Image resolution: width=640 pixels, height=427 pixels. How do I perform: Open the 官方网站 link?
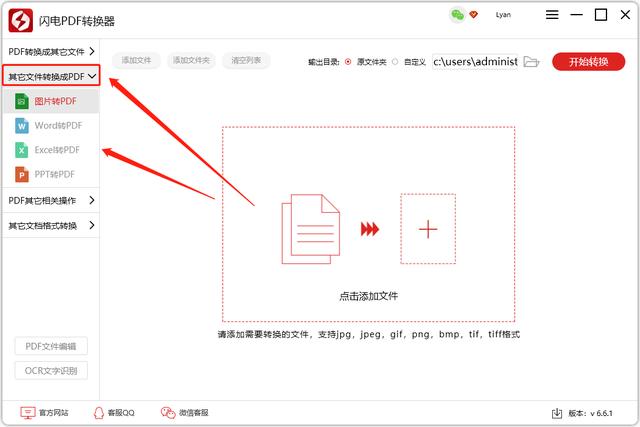[x=45, y=413]
